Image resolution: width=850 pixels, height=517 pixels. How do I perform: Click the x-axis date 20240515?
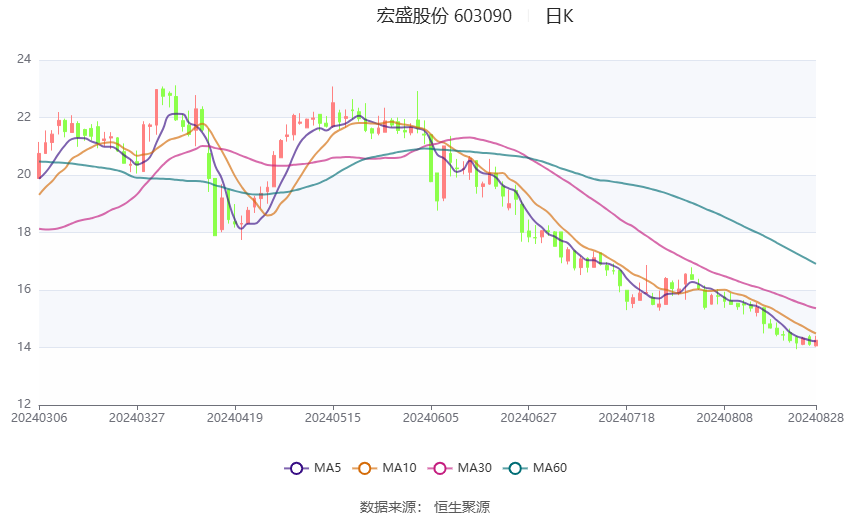coord(333,418)
